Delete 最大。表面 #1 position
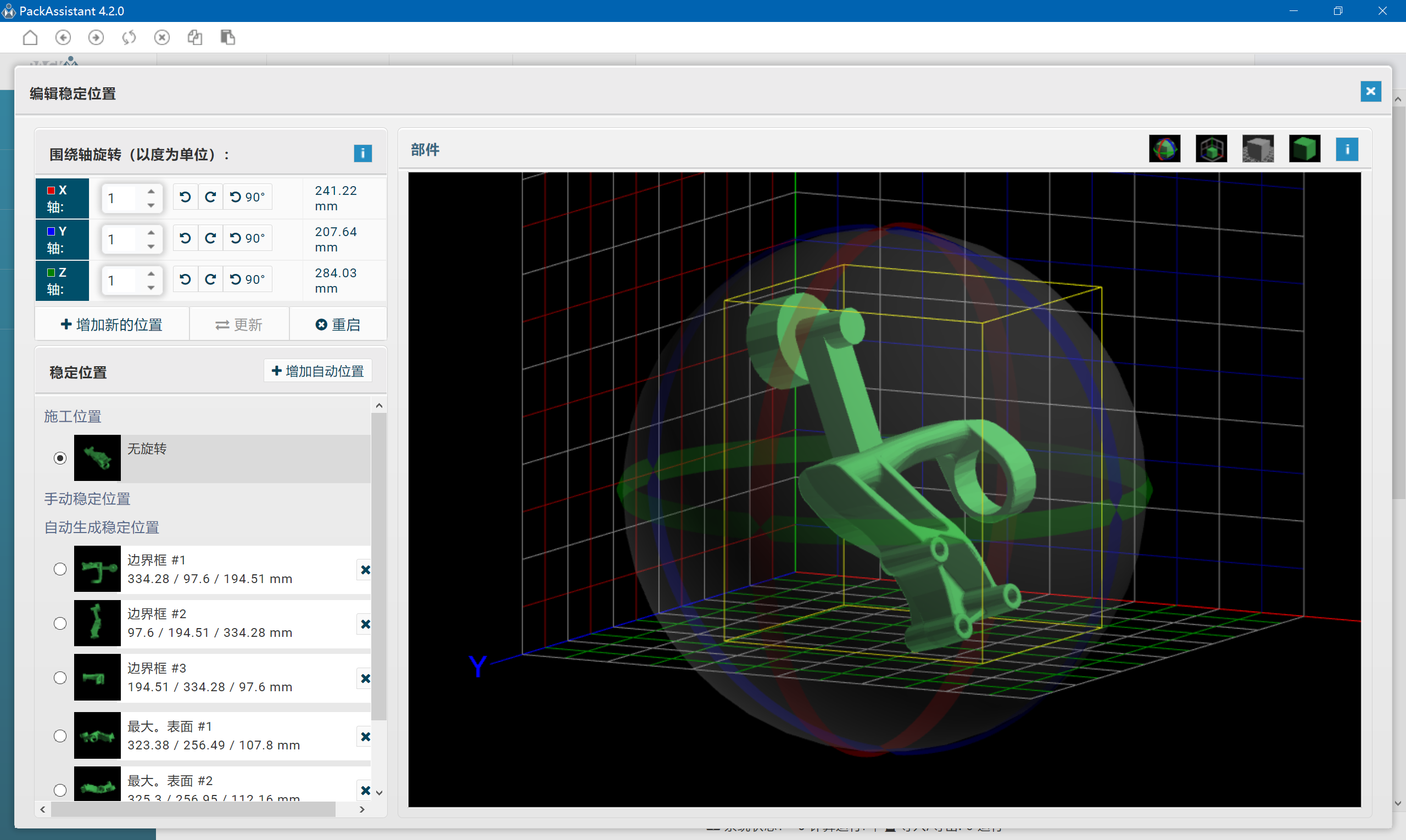The image size is (1406, 840). [x=365, y=737]
